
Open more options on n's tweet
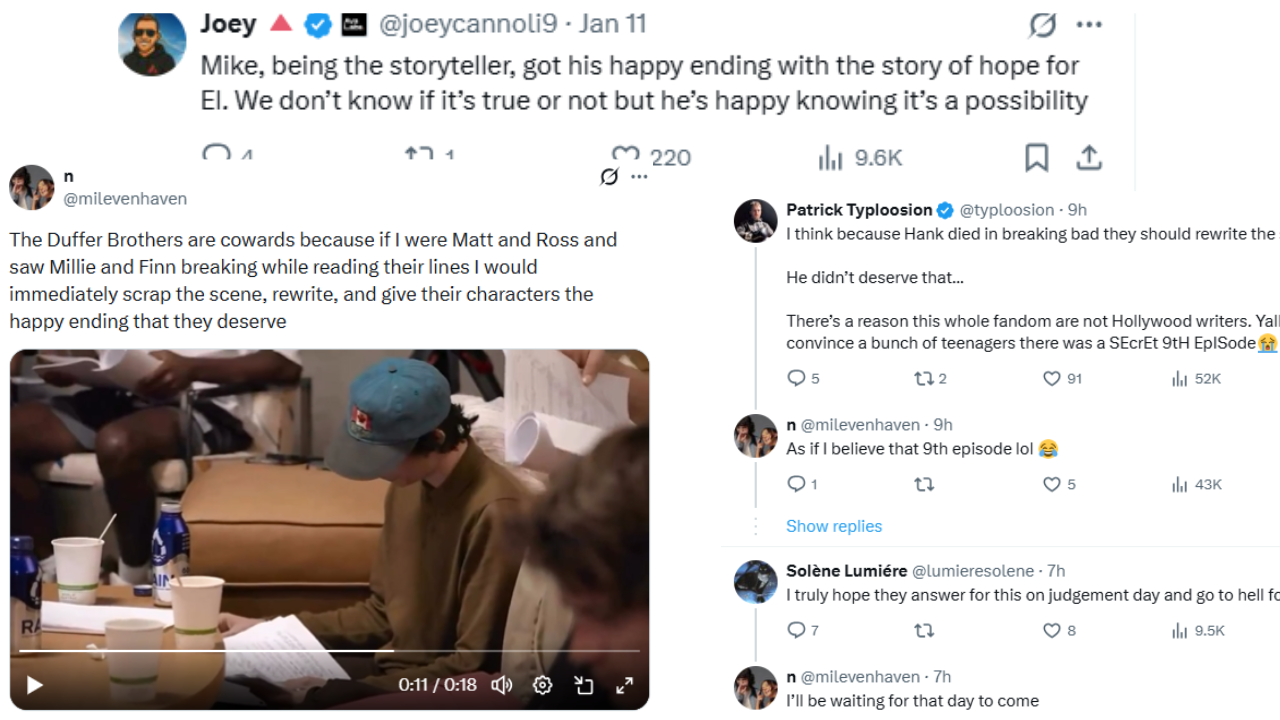639,177
